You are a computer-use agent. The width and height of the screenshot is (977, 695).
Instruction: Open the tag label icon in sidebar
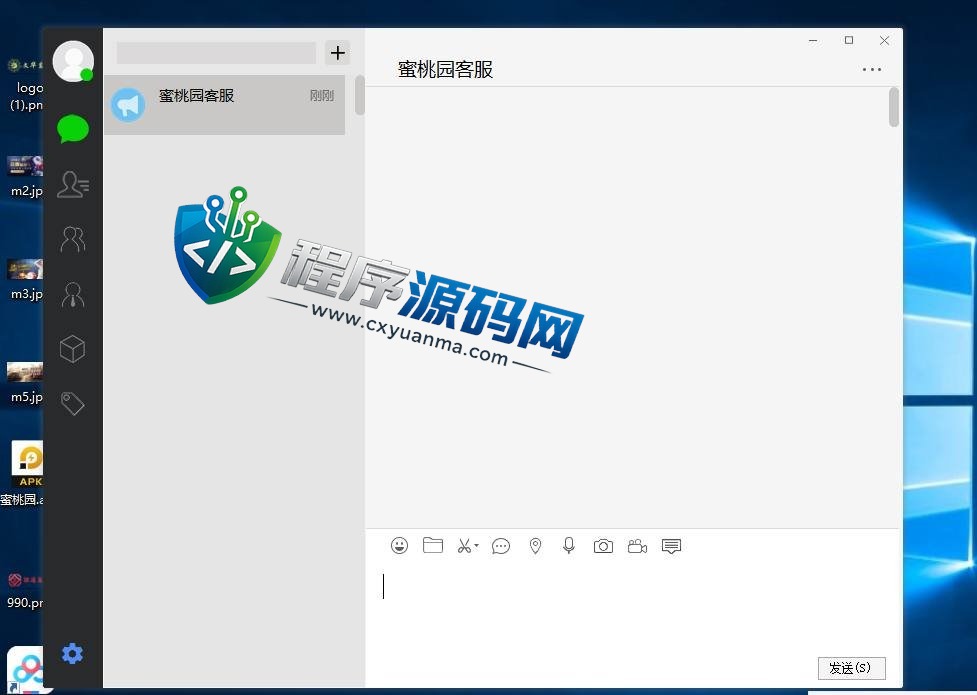coord(72,403)
